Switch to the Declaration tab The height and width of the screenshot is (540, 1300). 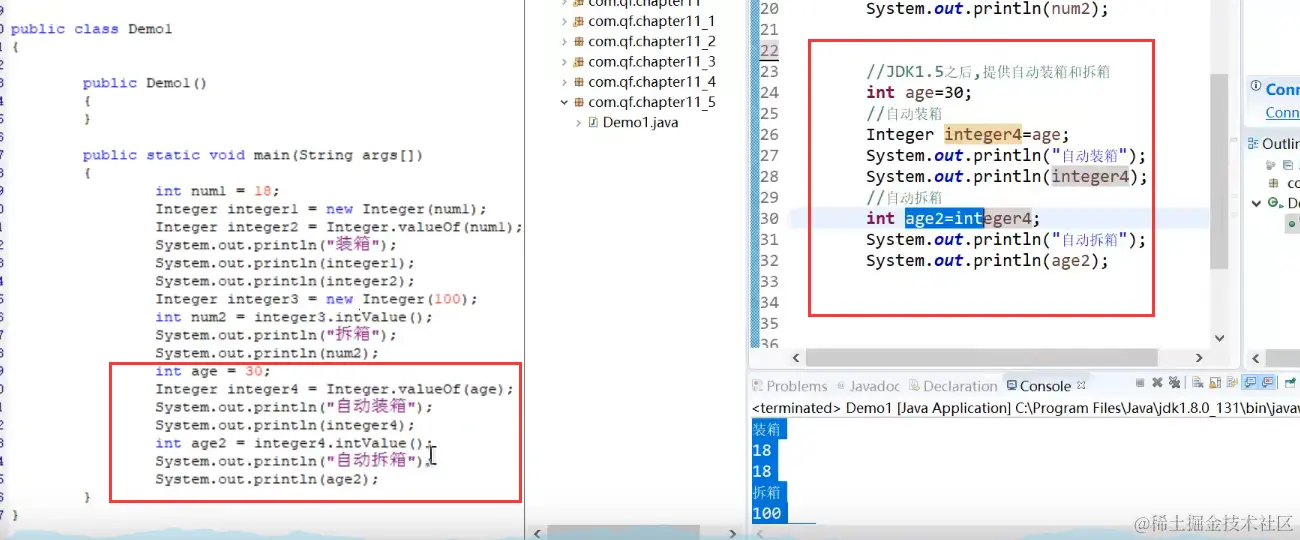click(x=953, y=386)
